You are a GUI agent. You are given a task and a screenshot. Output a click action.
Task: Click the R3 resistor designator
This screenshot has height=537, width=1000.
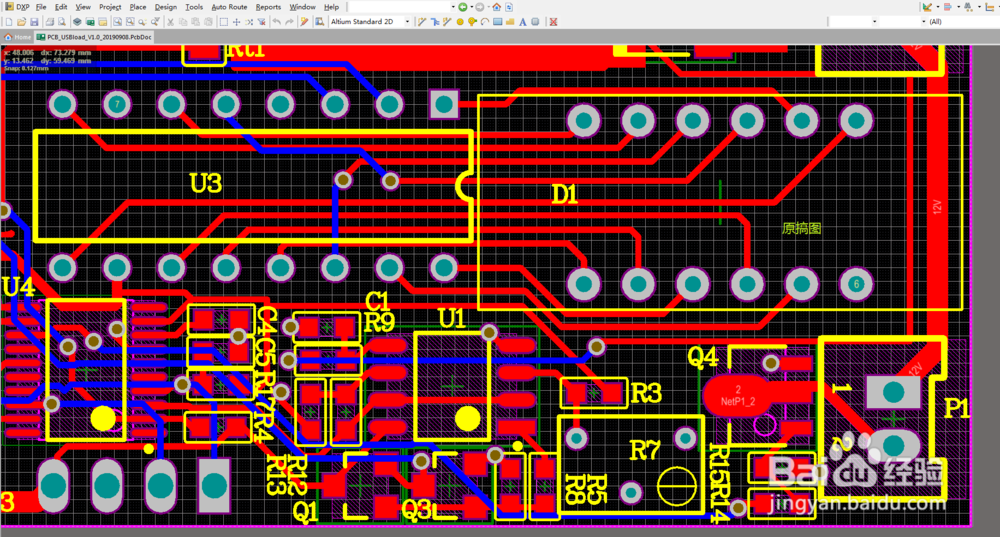(x=646, y=393)
